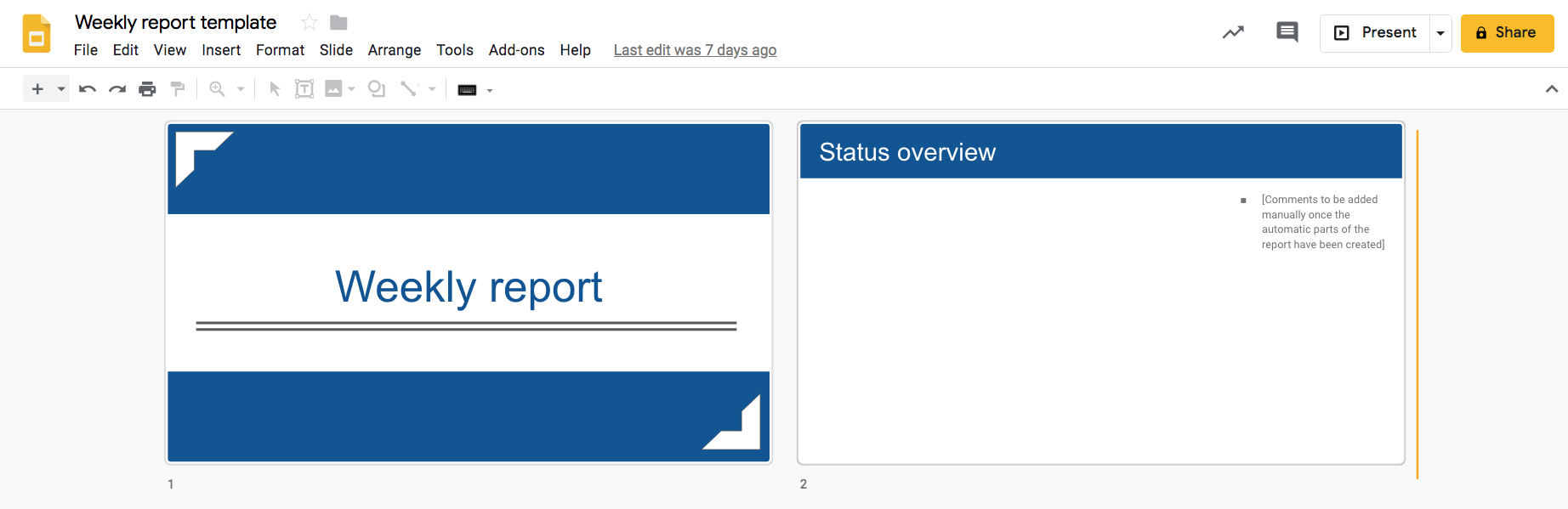Image resolution: width=1568 pixels, height=509 pixels.
Task: Open the Present options dropdown
Action: coord(1440,32)
